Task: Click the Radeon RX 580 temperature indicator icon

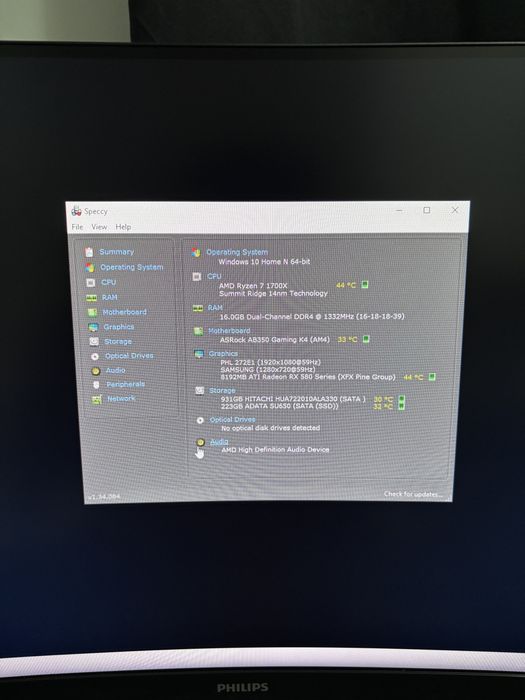Action: point(432,377)
